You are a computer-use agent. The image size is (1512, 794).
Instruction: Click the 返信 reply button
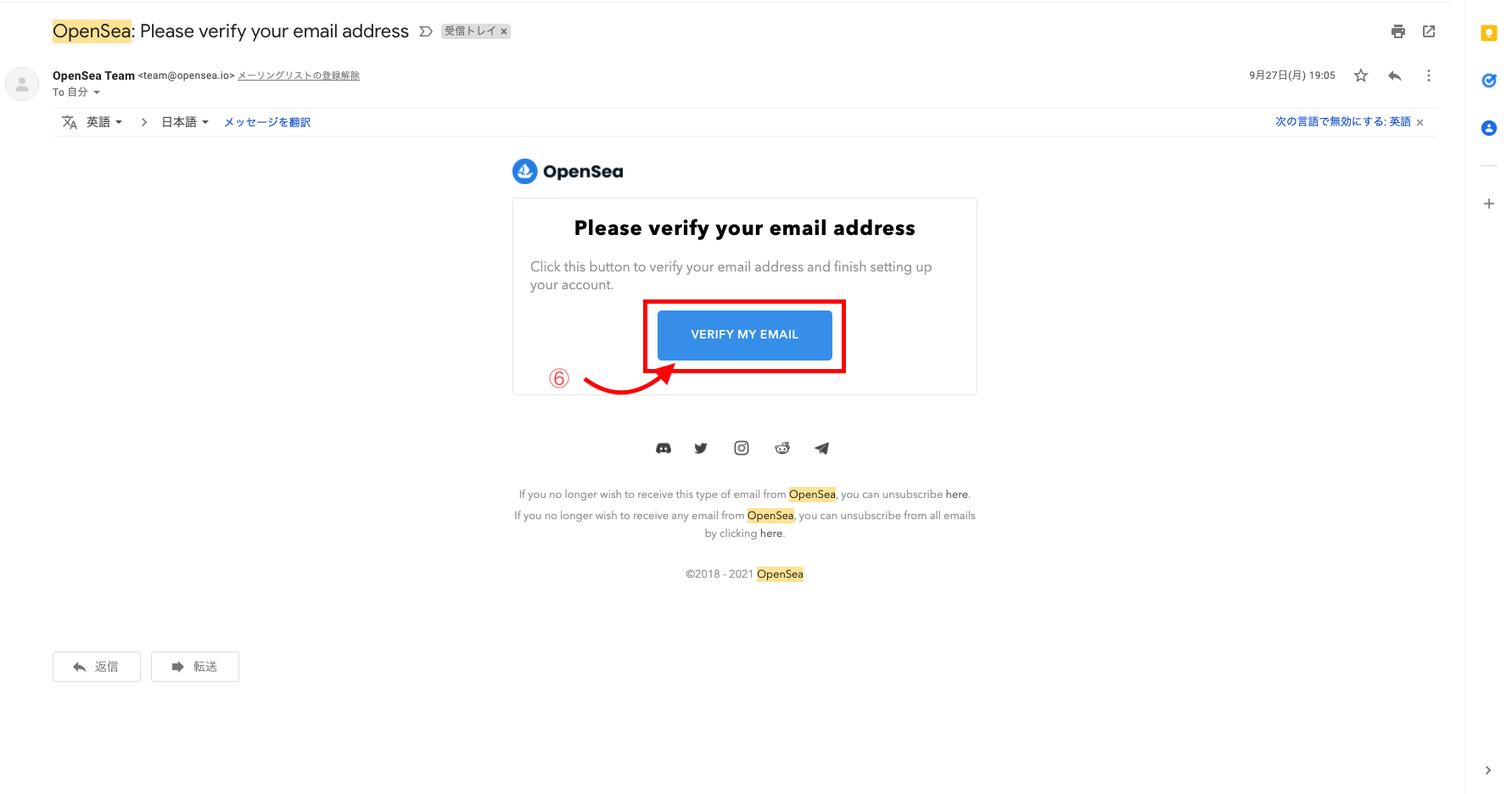[97, 667]
